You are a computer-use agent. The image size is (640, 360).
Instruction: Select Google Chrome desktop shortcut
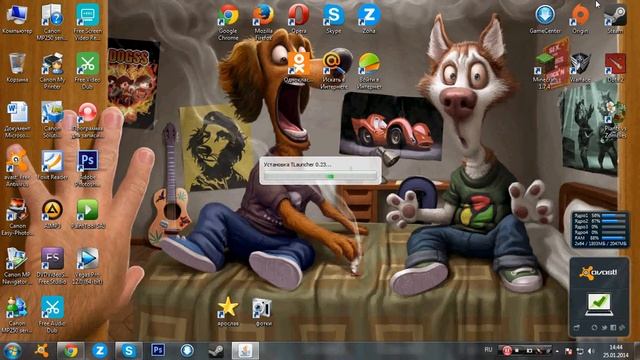click(x=228, y=22)
